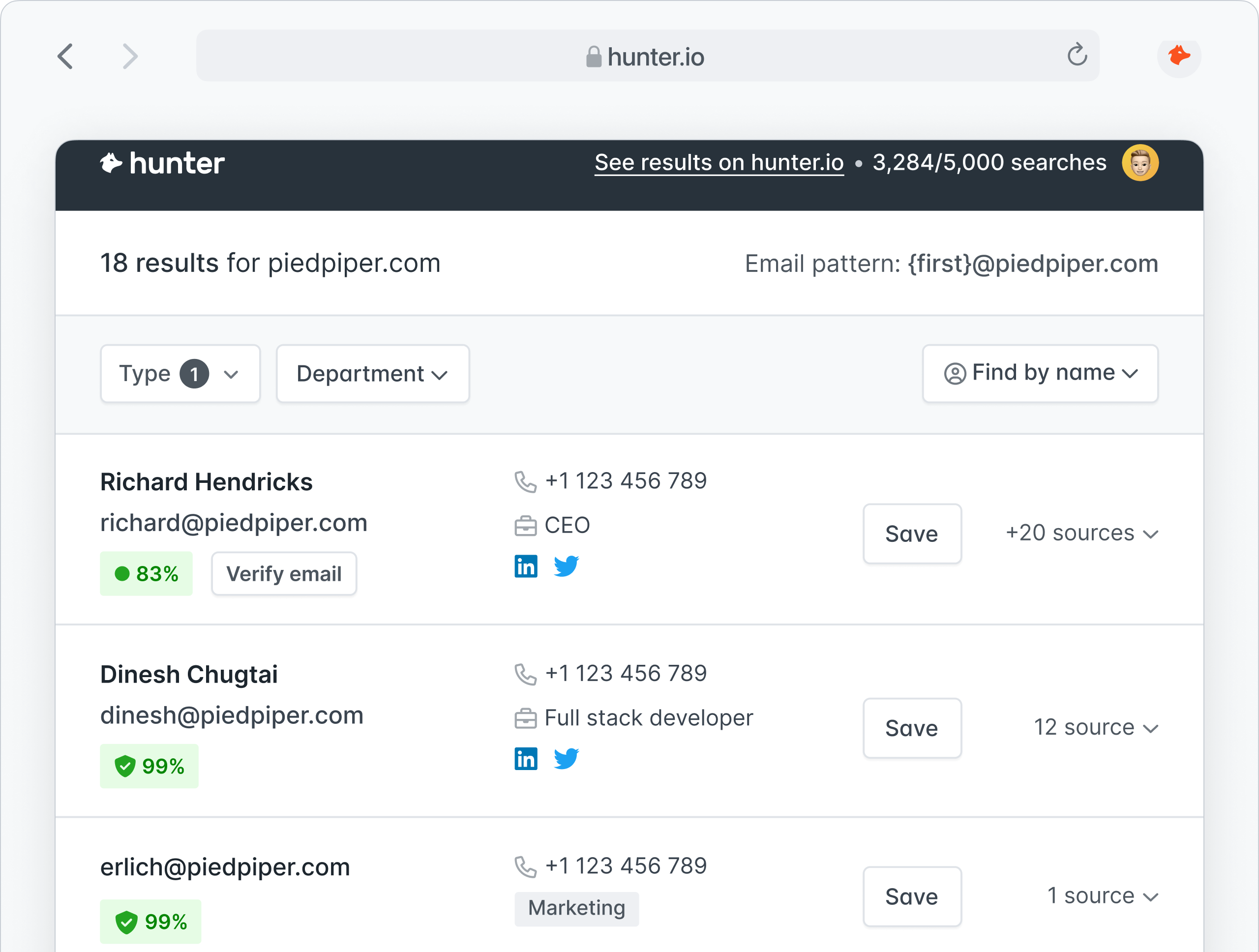1259x952 pixels.
Task: Select the email richard@piedpiper.com
Action: 234,523
